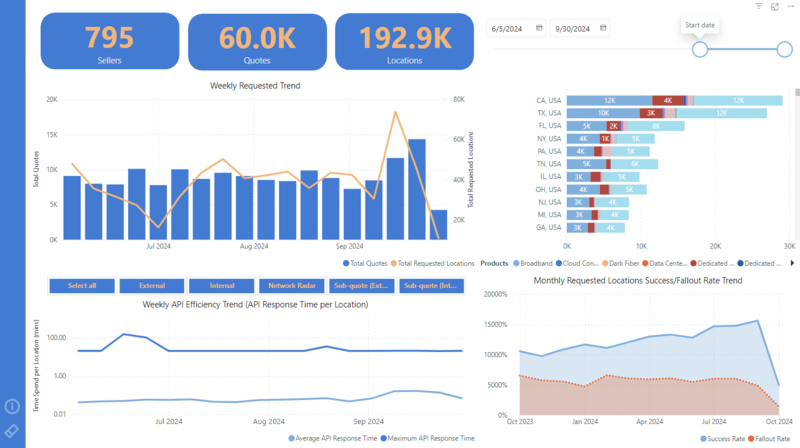Screen dimensions: 800x448
Task: Click the 6/5/2024 start date field
Action: click(512, 28)
